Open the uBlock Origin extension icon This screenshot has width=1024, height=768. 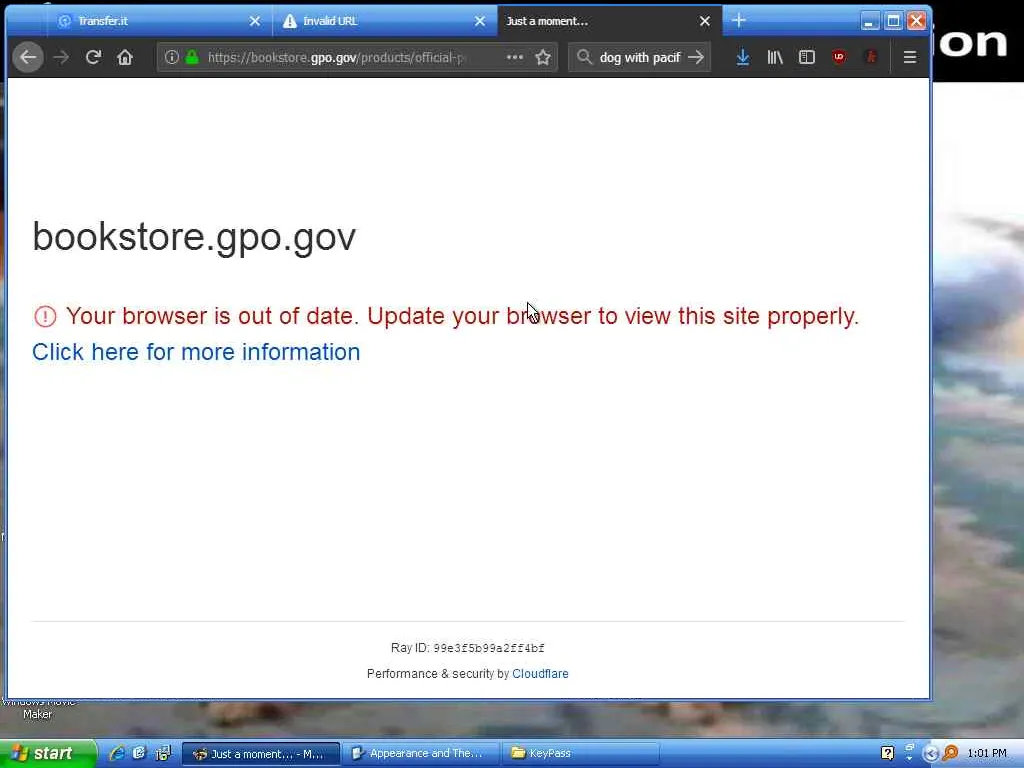pos(839,57)
